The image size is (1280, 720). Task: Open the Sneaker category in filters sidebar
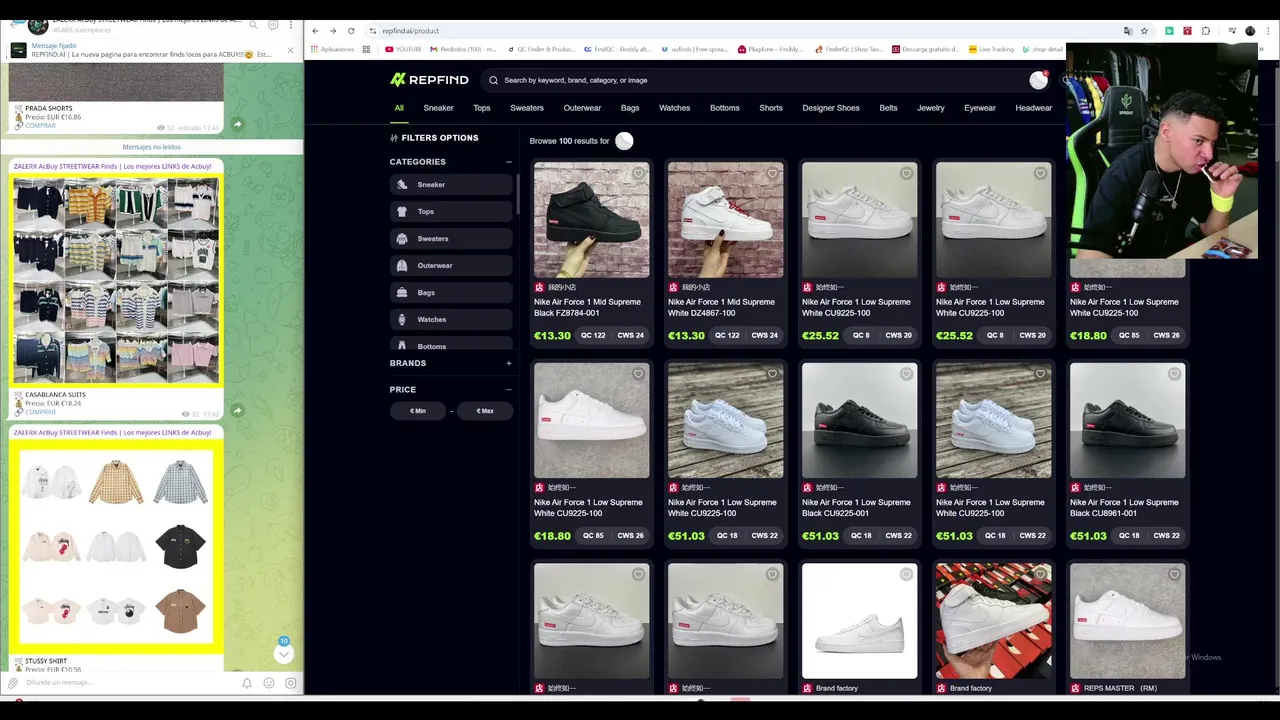tap(451, 184)
